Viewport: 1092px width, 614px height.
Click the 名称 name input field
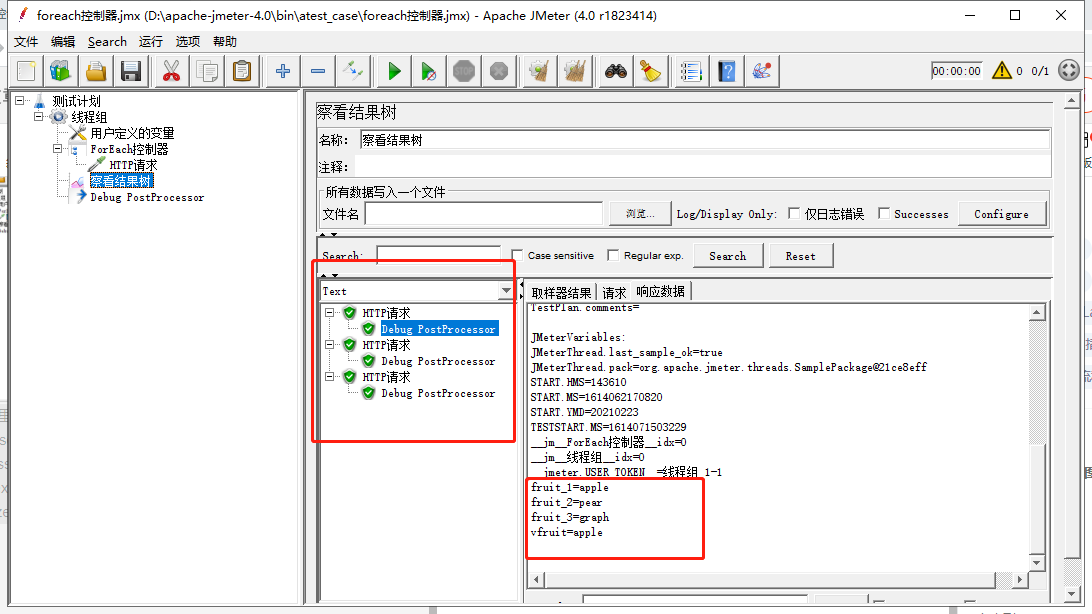click(x=705, y=140)
